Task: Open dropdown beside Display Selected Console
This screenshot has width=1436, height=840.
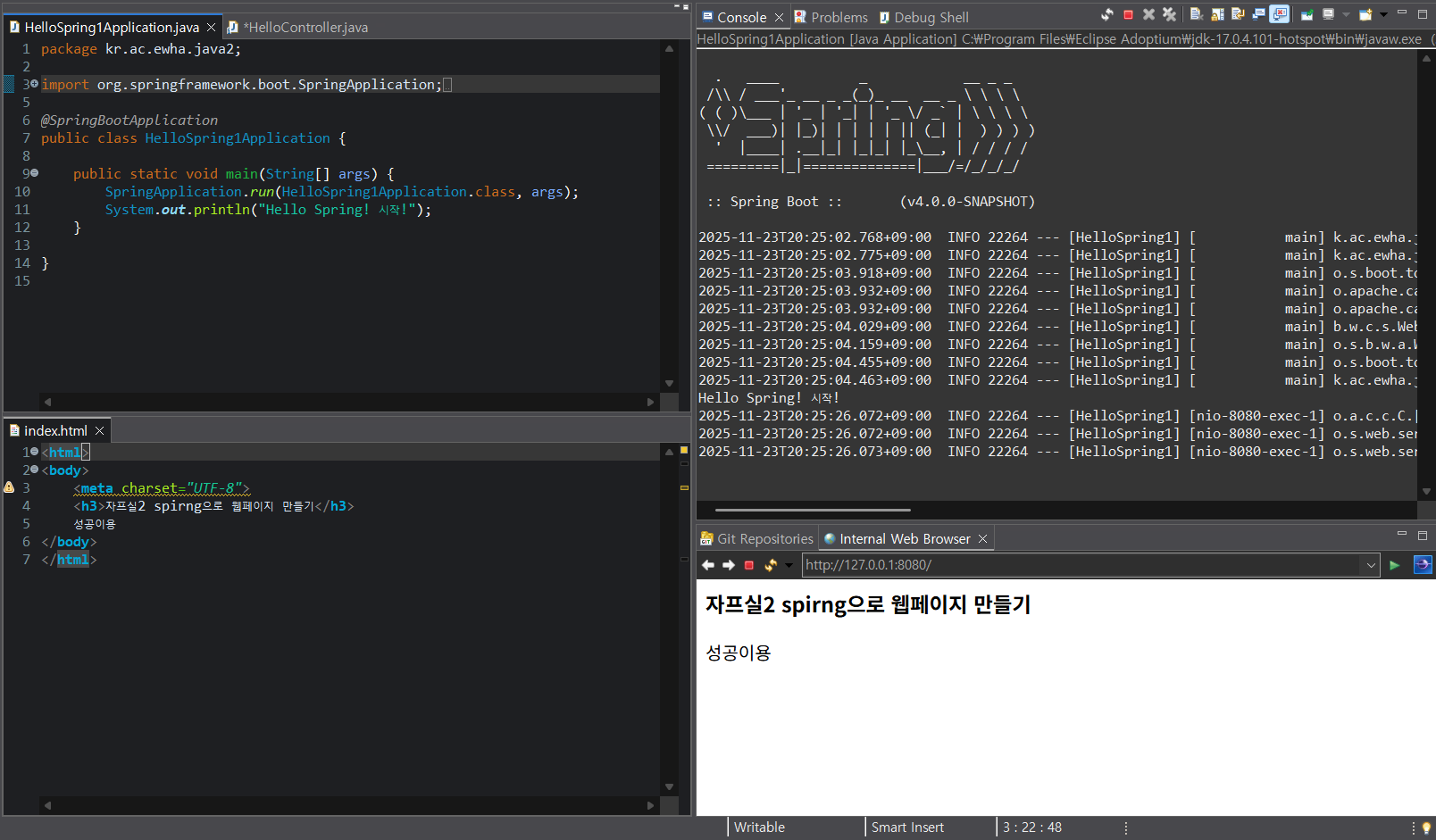Action: click(x=1346, y=14)
